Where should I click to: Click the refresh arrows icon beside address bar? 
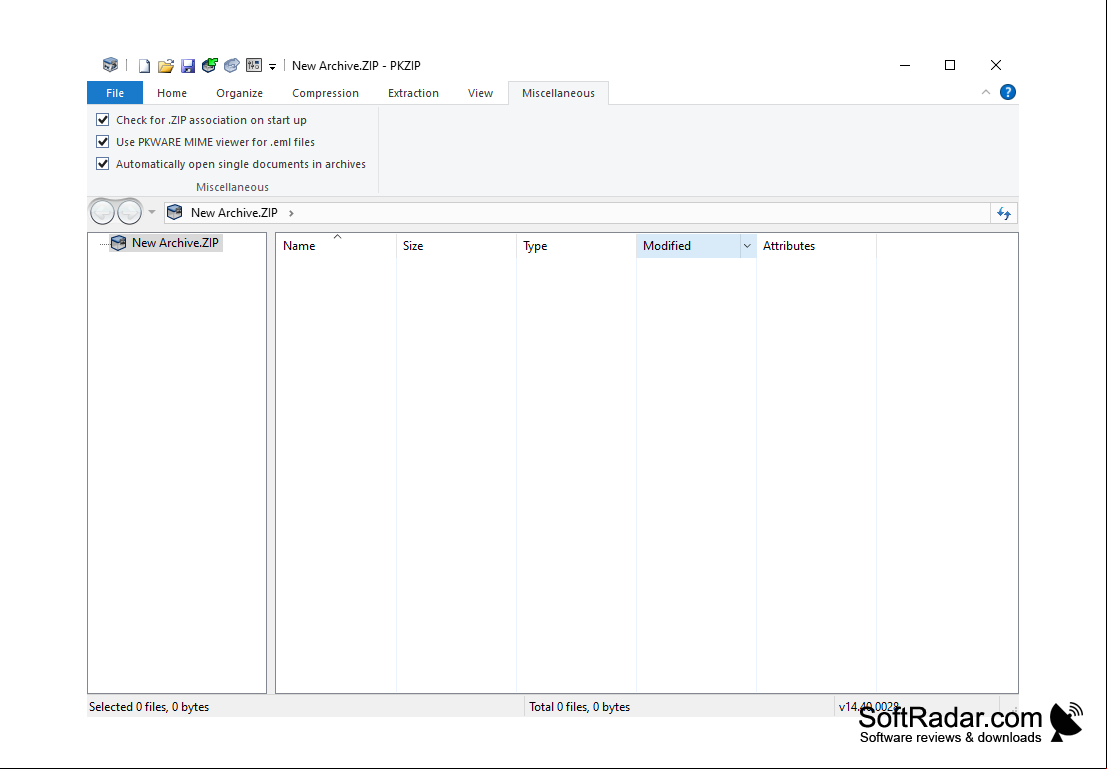(x=1004, y=213)
